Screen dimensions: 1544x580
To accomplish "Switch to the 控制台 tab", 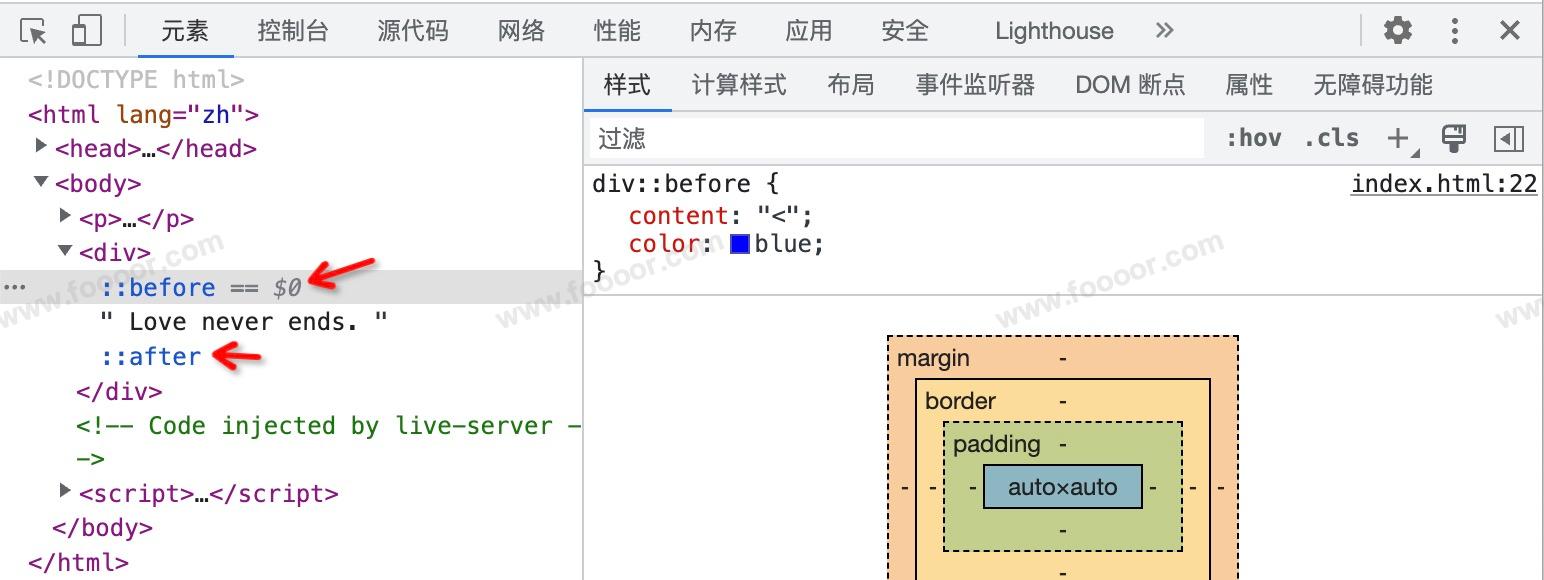I will pos(292,31).
